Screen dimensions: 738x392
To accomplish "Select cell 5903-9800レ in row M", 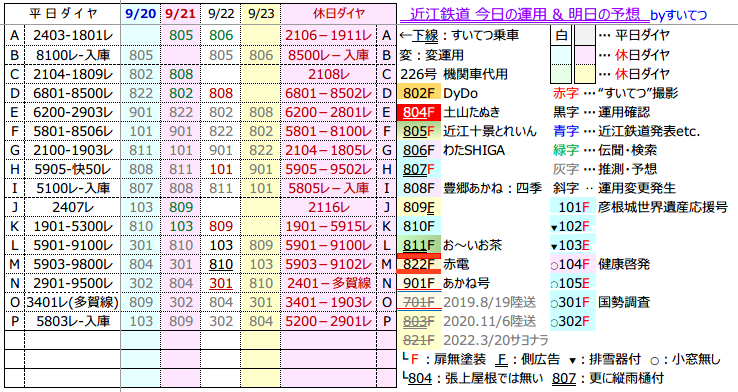I will [73, 264].
